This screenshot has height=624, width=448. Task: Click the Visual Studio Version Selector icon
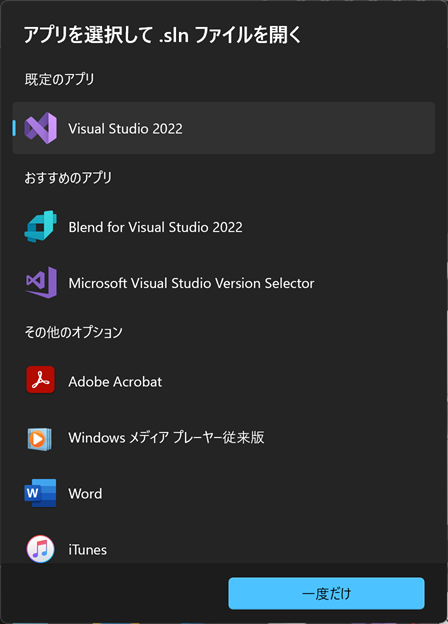41,283
